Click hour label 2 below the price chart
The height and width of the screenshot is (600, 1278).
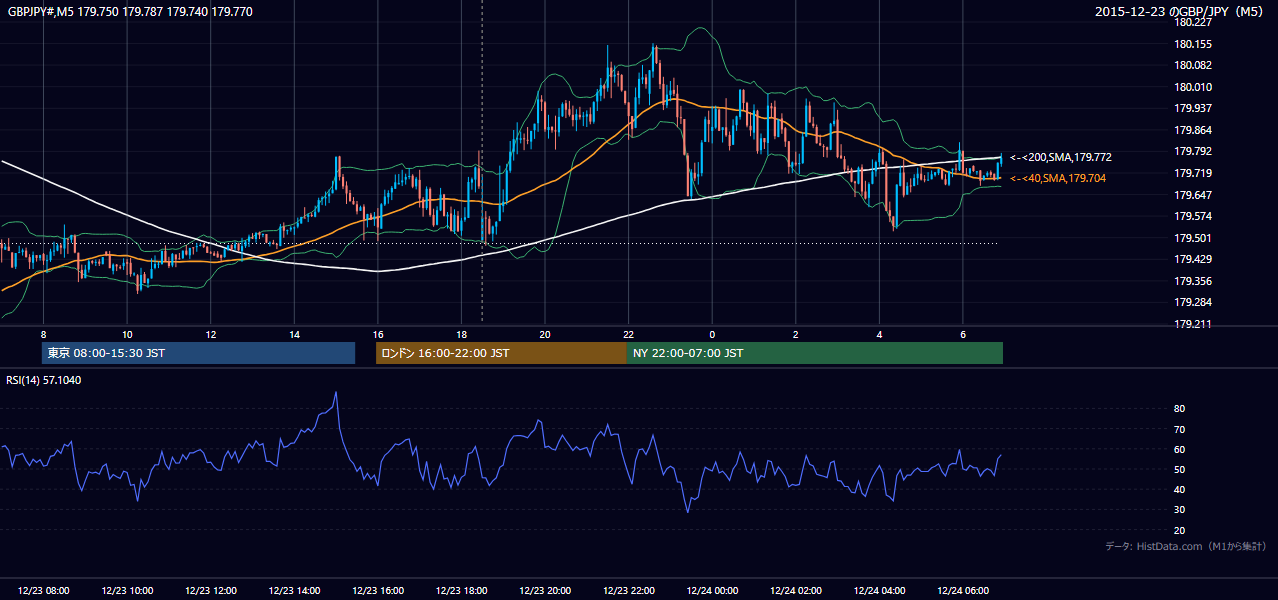(795, 333)
